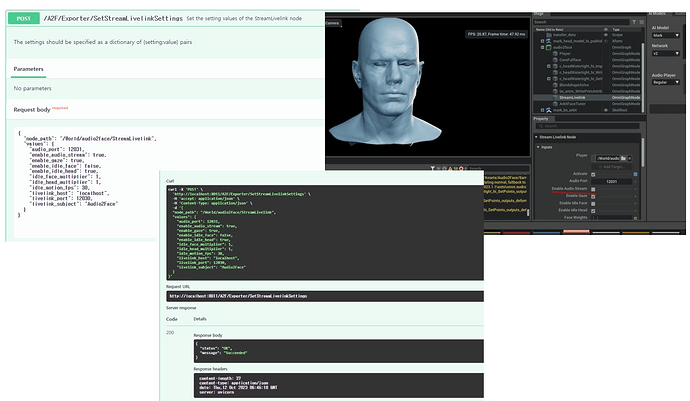Click the Audio Port value field

[x=612, y=182]
